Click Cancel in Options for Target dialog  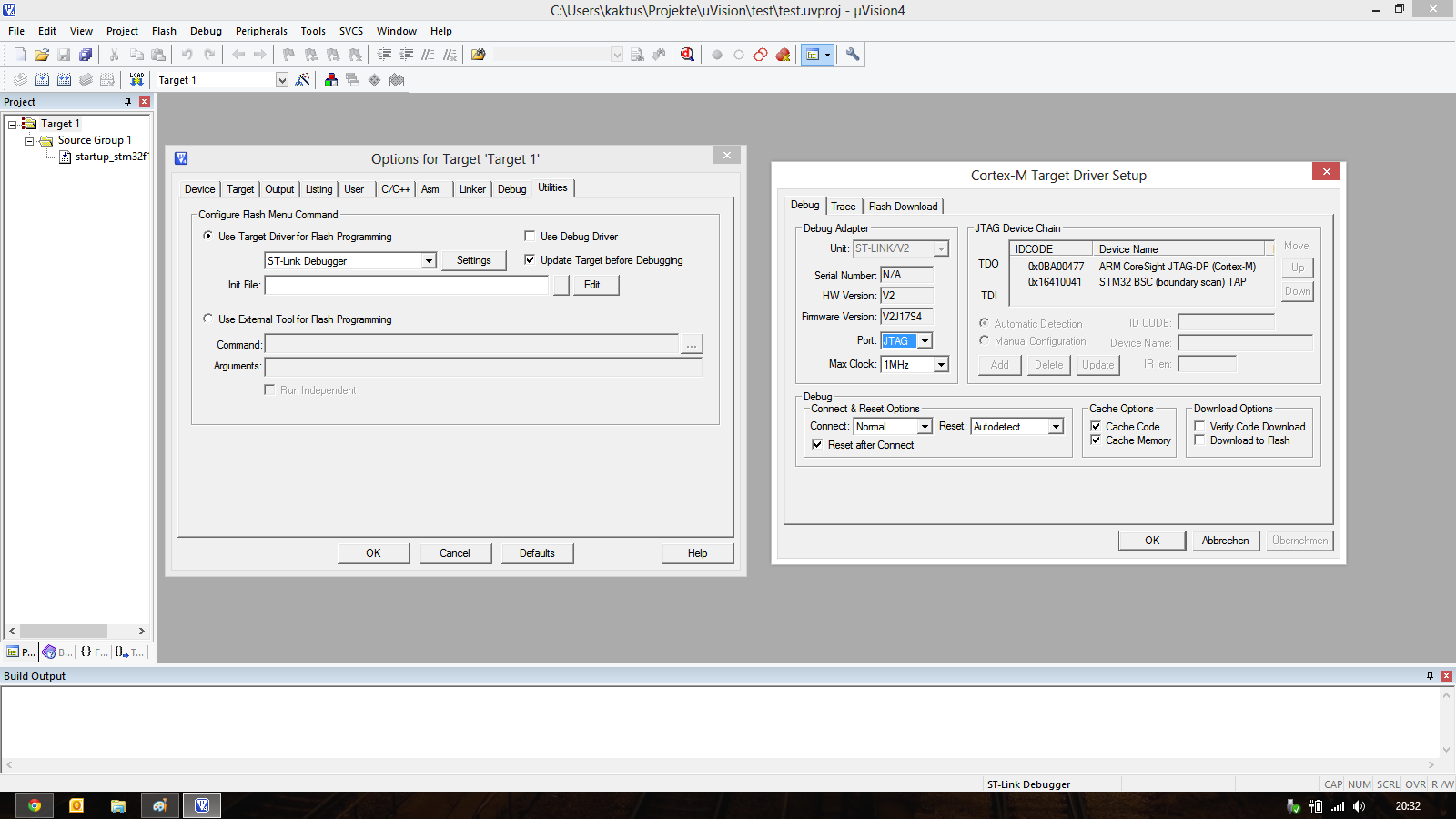tap(455, 553)
